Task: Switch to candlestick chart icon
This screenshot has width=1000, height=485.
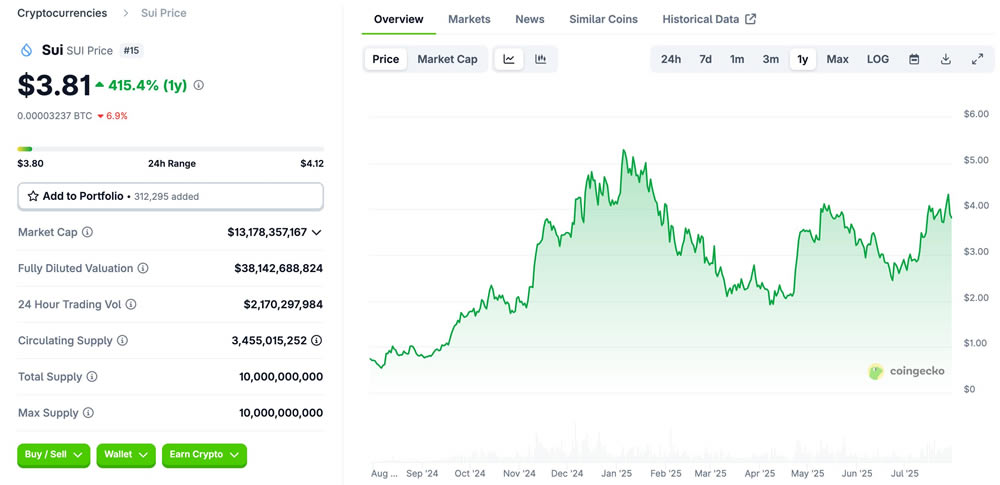Action: (x=541, y=59)
